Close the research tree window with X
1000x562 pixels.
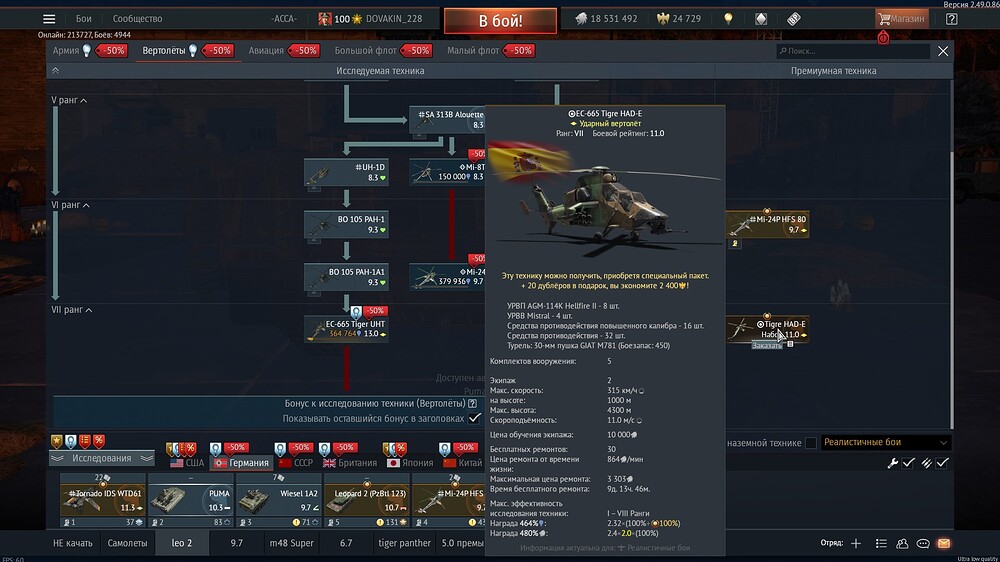tap(942, 51)
